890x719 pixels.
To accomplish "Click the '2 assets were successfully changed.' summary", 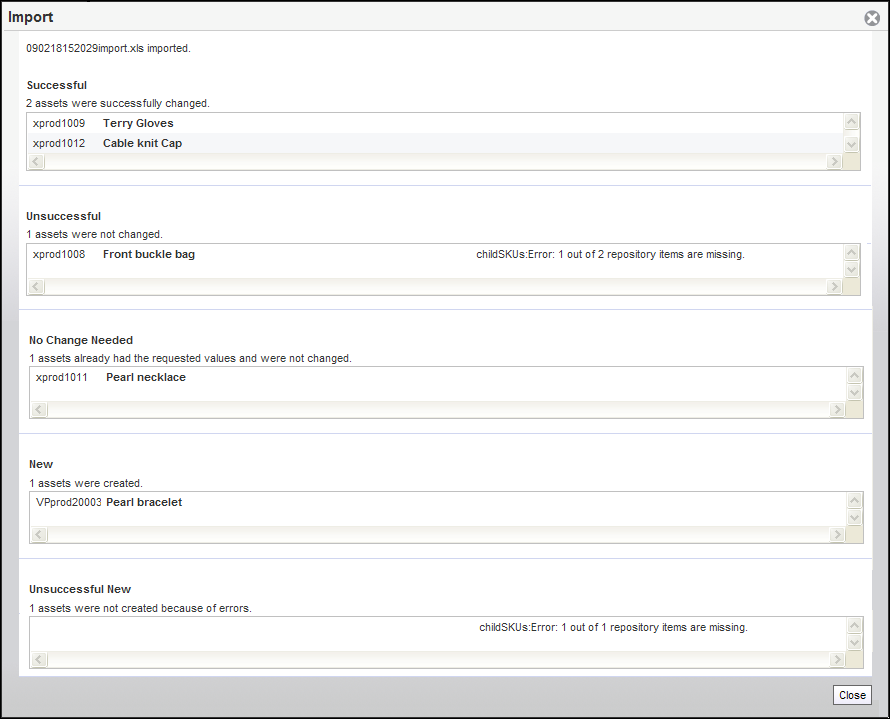I will 118,103.
